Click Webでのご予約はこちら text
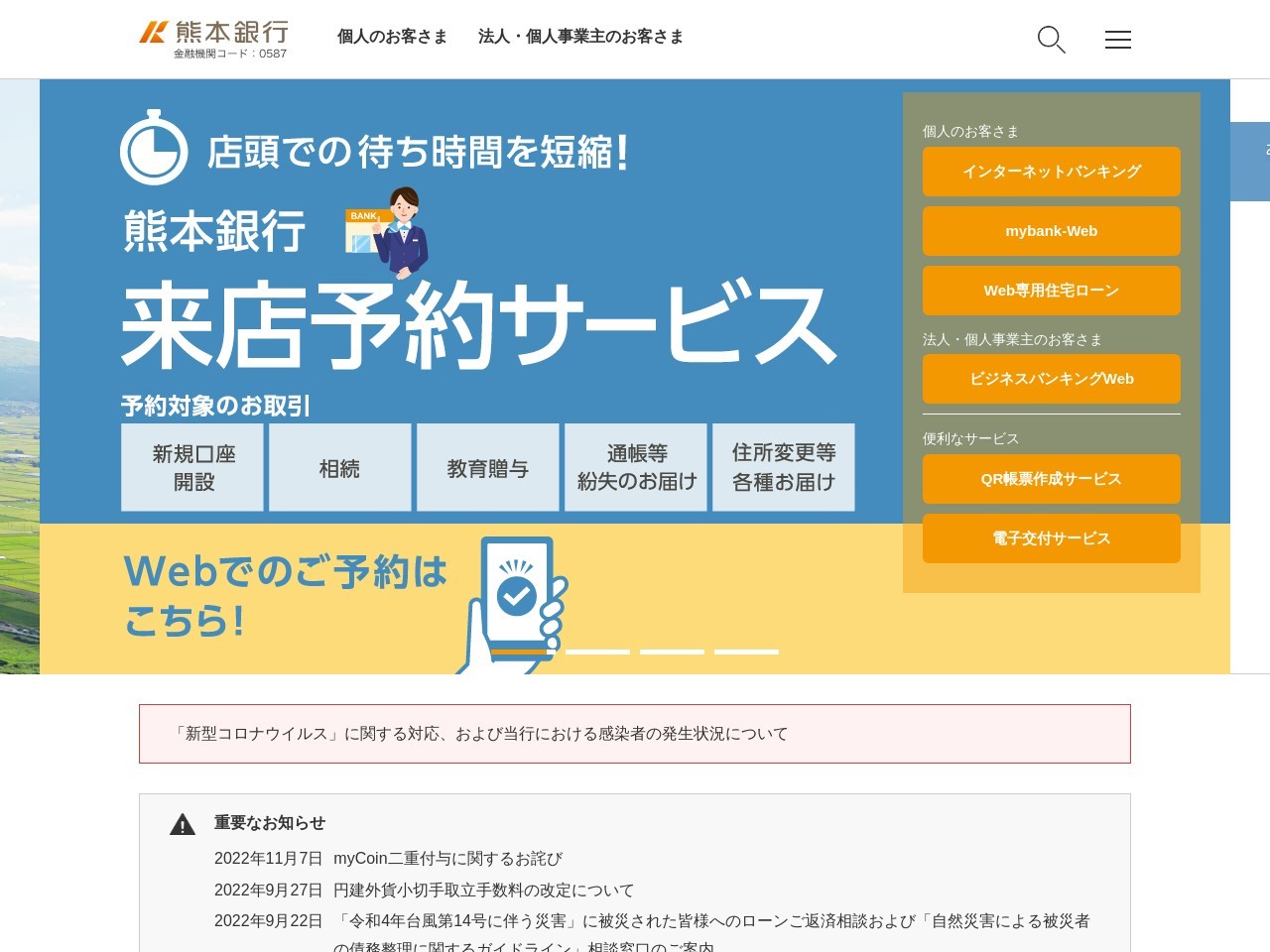The image size is (1270, 952). [286, 596]
